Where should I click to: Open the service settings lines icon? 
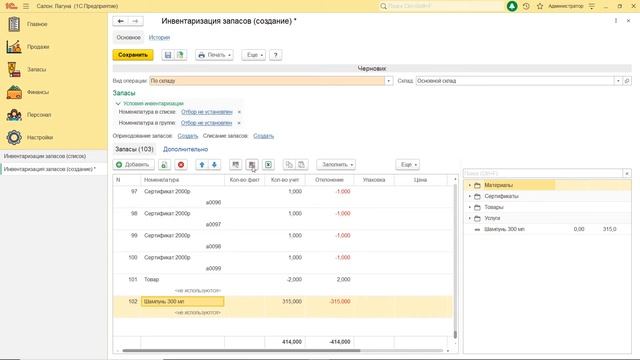[x=592, y=6]
